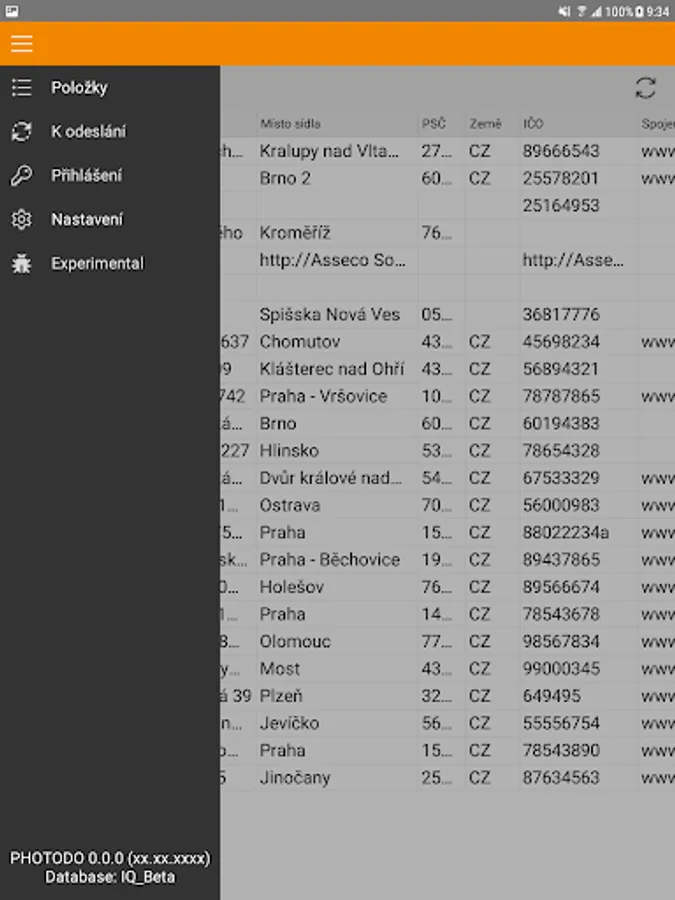Click IČO value 88022234a
675x900 pixels.
coord(565,533)
